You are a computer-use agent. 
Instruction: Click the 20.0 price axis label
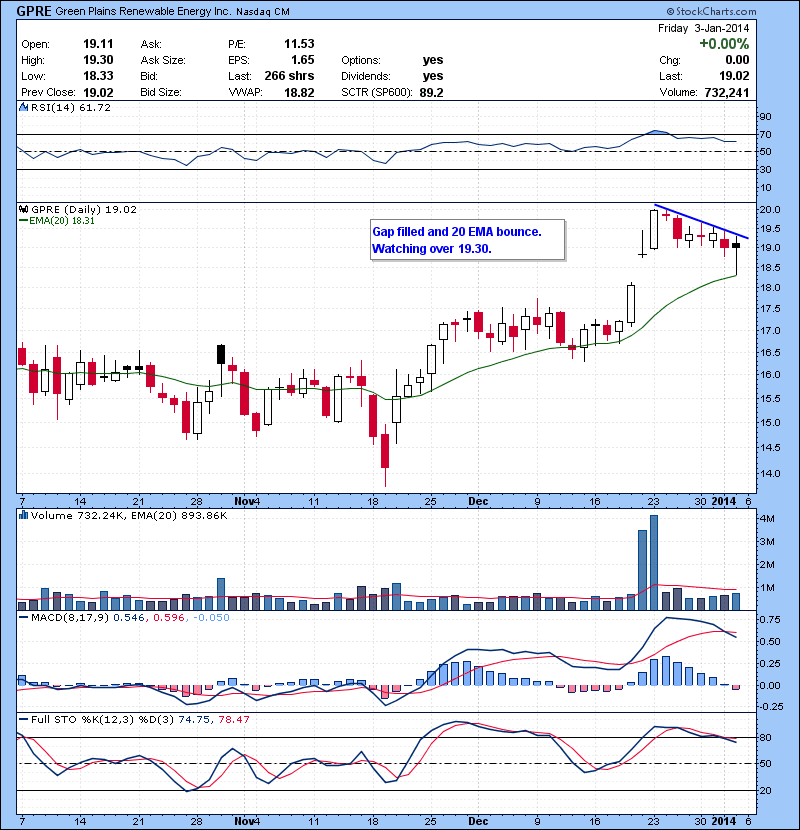click(x=770, y=210)
